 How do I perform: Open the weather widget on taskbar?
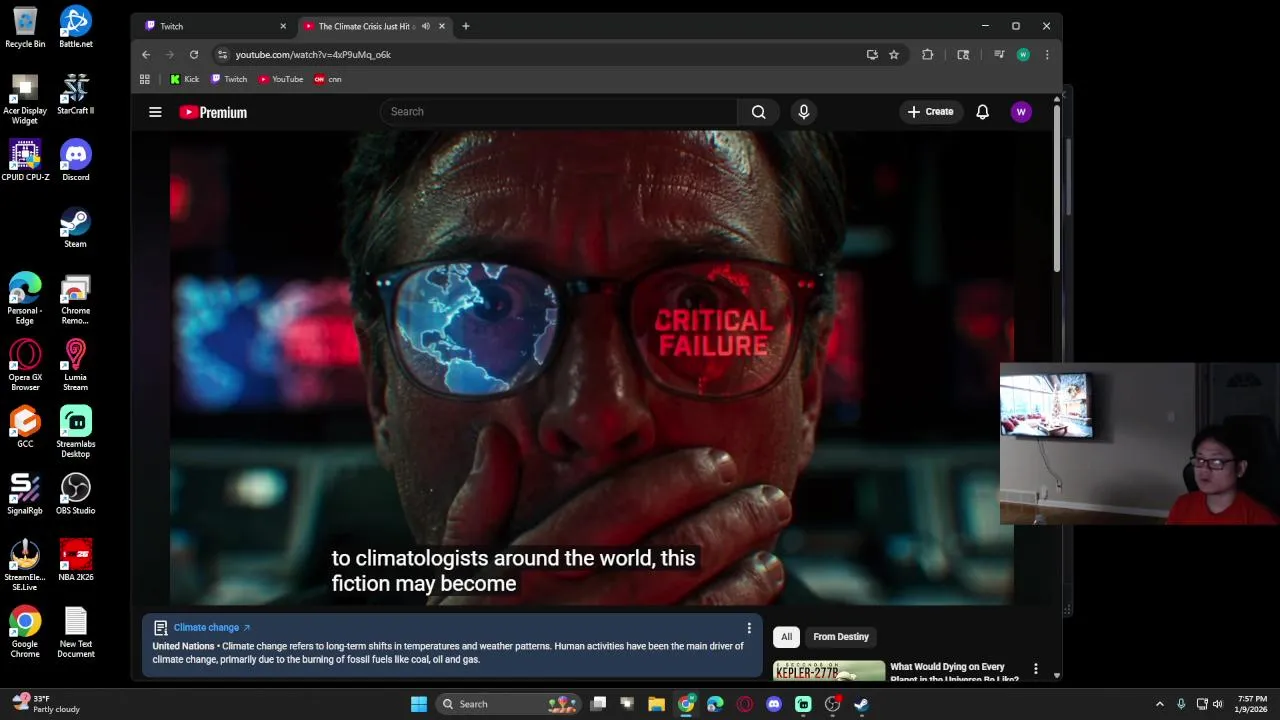[x=45, y=704]
